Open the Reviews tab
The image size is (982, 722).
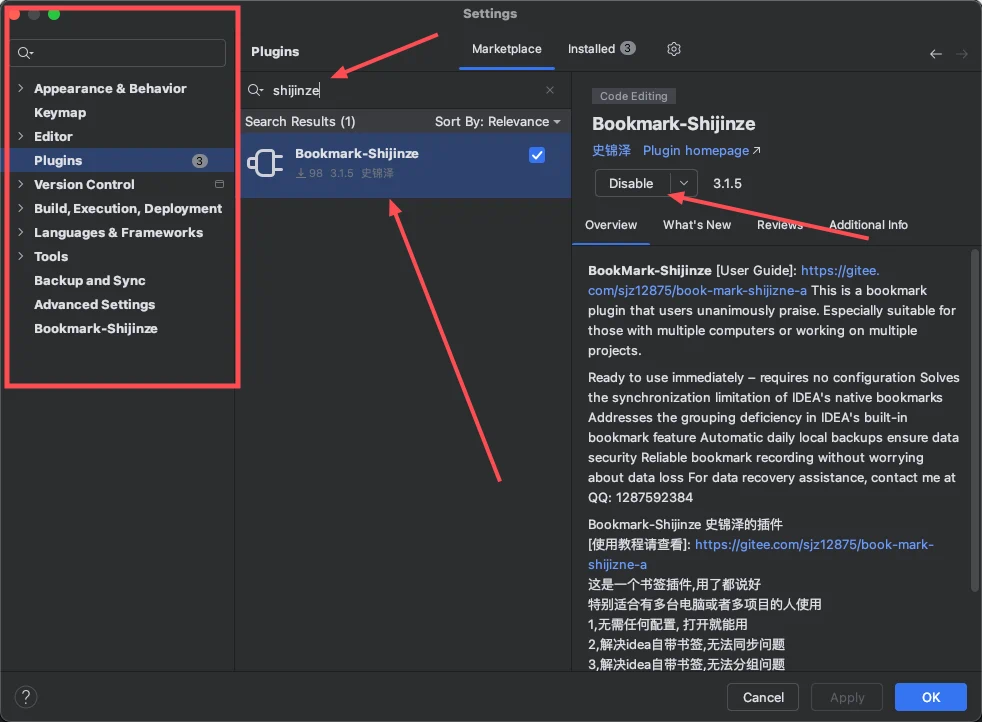pyautogui.click(x=780, y=225)
